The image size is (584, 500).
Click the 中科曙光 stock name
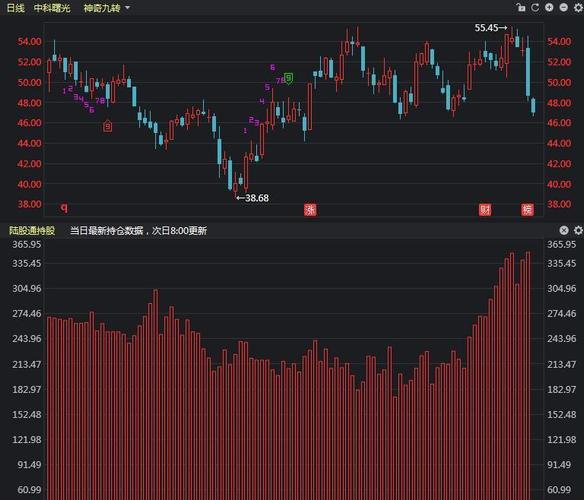[x=52, y=8]
